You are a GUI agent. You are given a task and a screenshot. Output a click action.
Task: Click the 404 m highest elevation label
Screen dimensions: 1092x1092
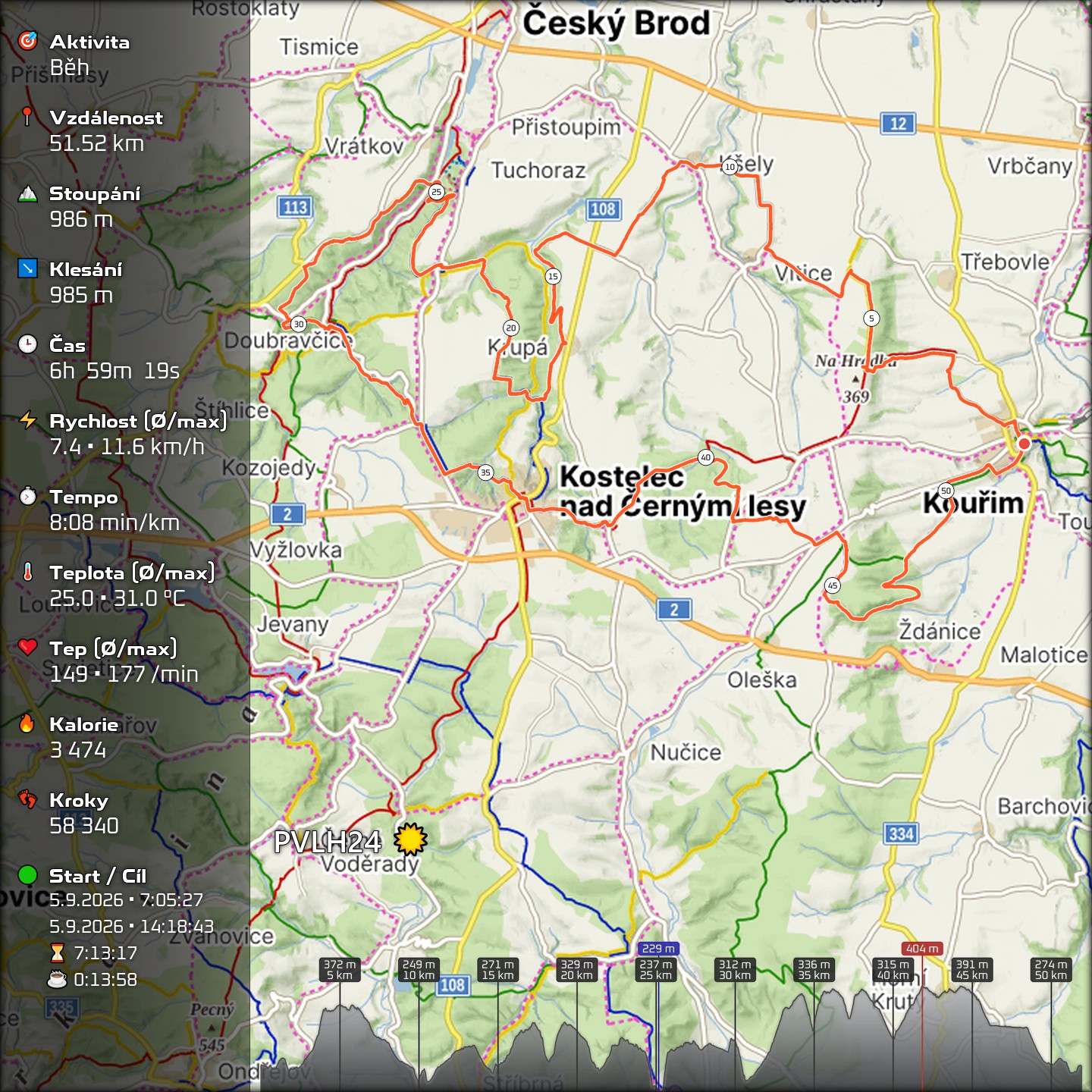coord(922,949)
